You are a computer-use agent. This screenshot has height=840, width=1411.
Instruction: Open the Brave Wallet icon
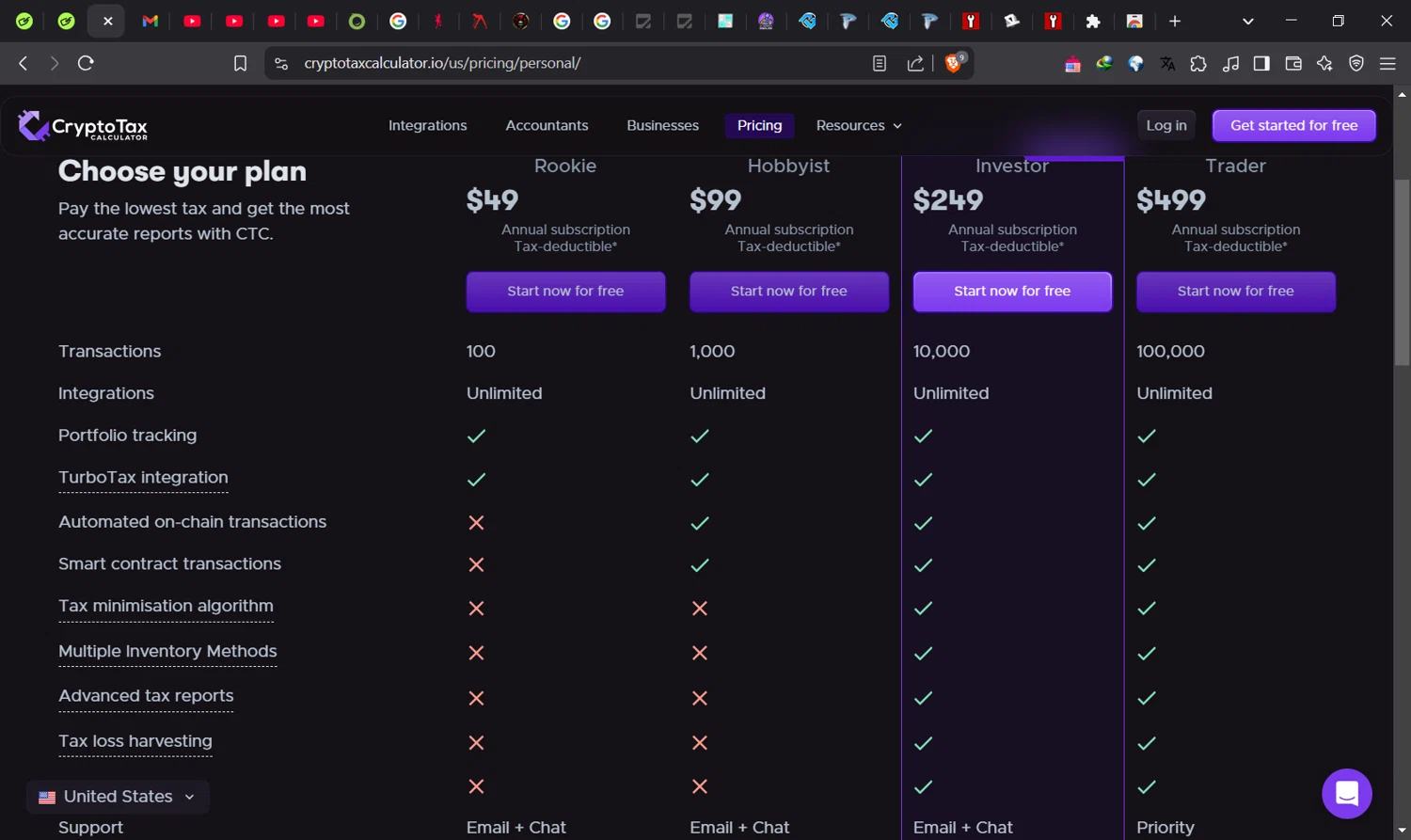pyautogui.click(x=1293, y=63)
